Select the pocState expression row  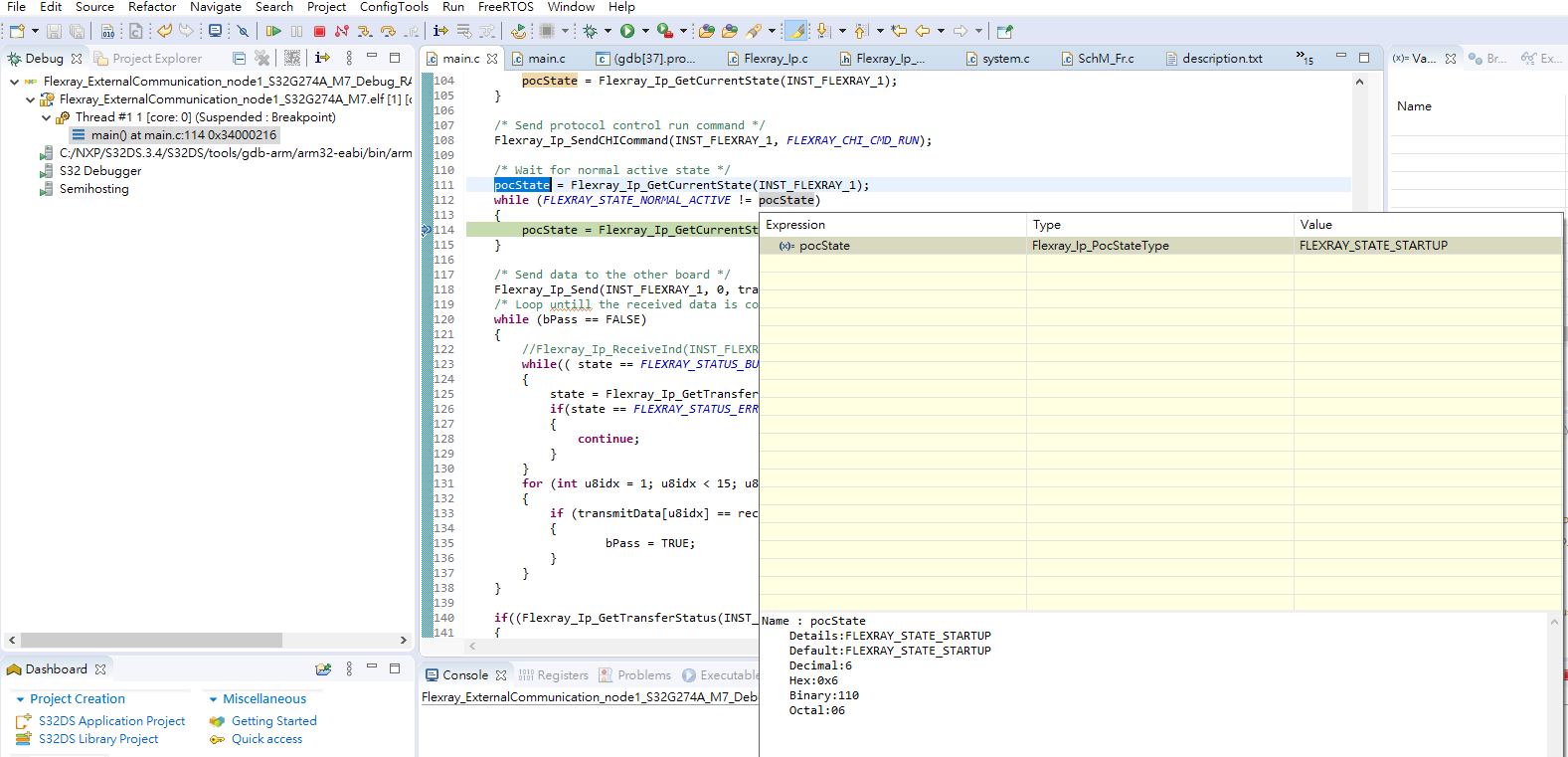click(x=824, y=246)
